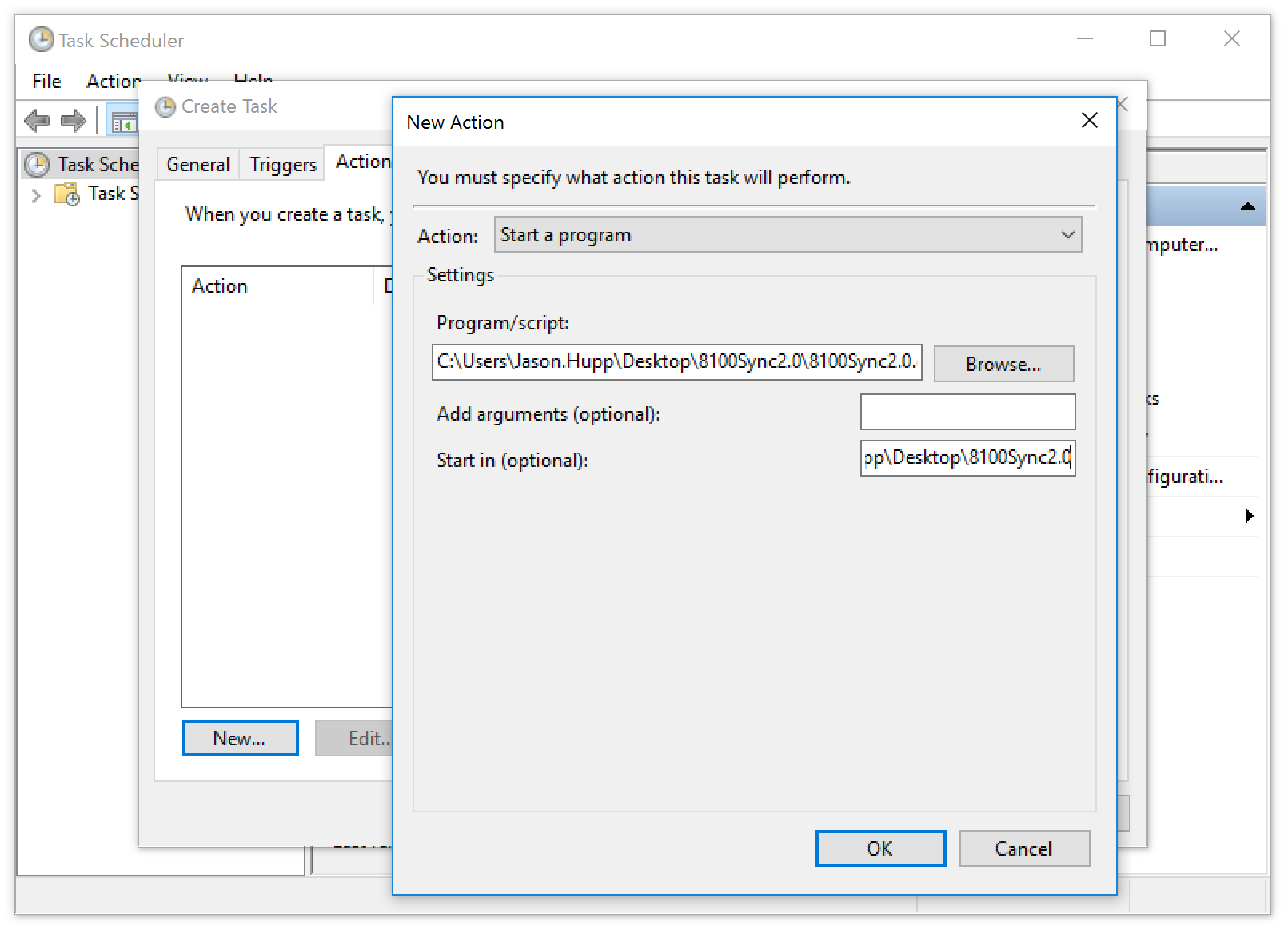This screenshot has height=930, width=1288.
Task: Click Cancel in the New Action dialog
Action: point(1024,848)
